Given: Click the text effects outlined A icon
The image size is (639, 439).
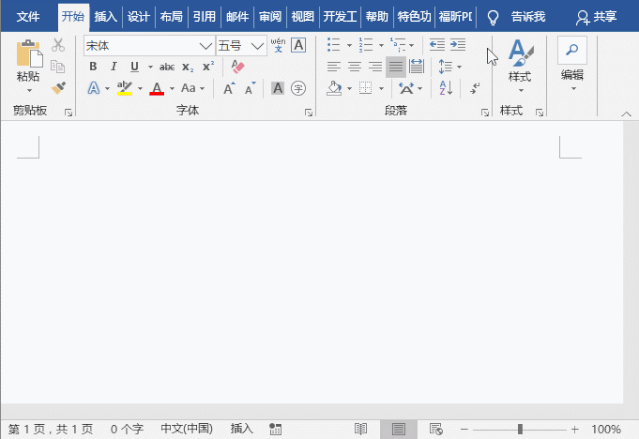Looking at the screenshot, I should click(94, 88).
